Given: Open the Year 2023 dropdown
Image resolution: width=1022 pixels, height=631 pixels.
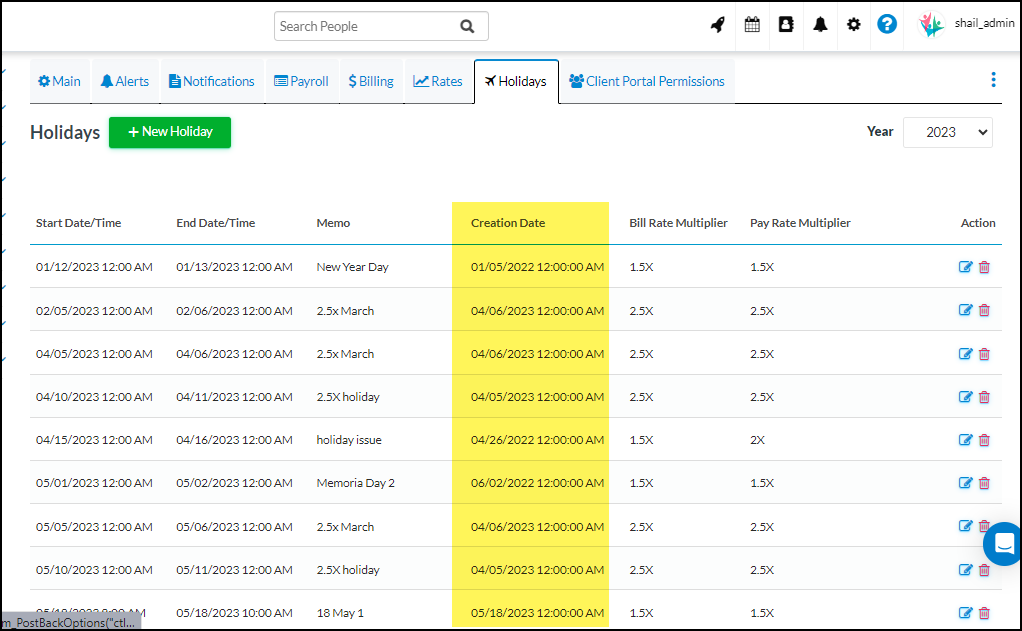Looking at the screenshot, I should (x=947, y=131).
